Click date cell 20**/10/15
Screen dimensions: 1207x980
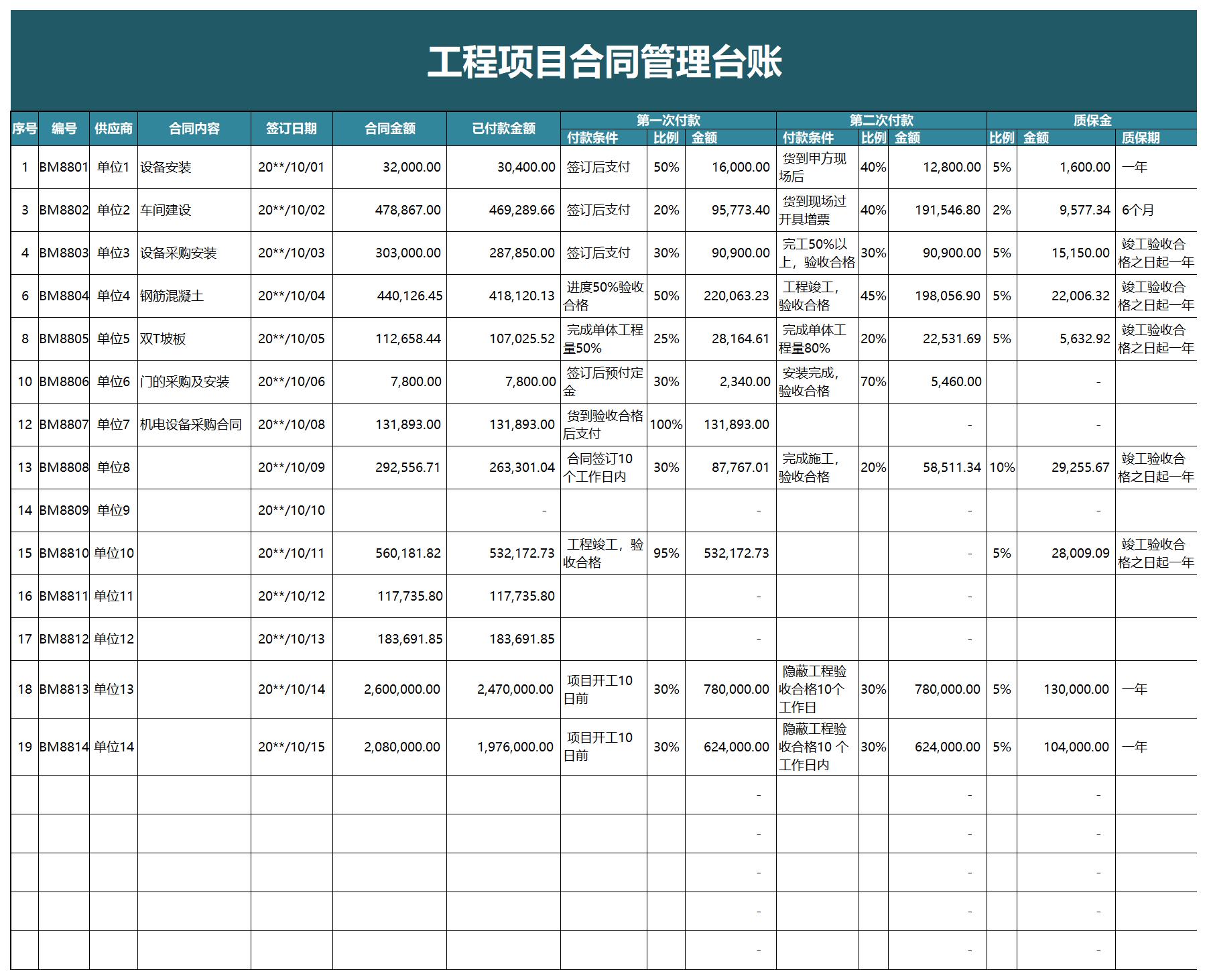point(292,747)
